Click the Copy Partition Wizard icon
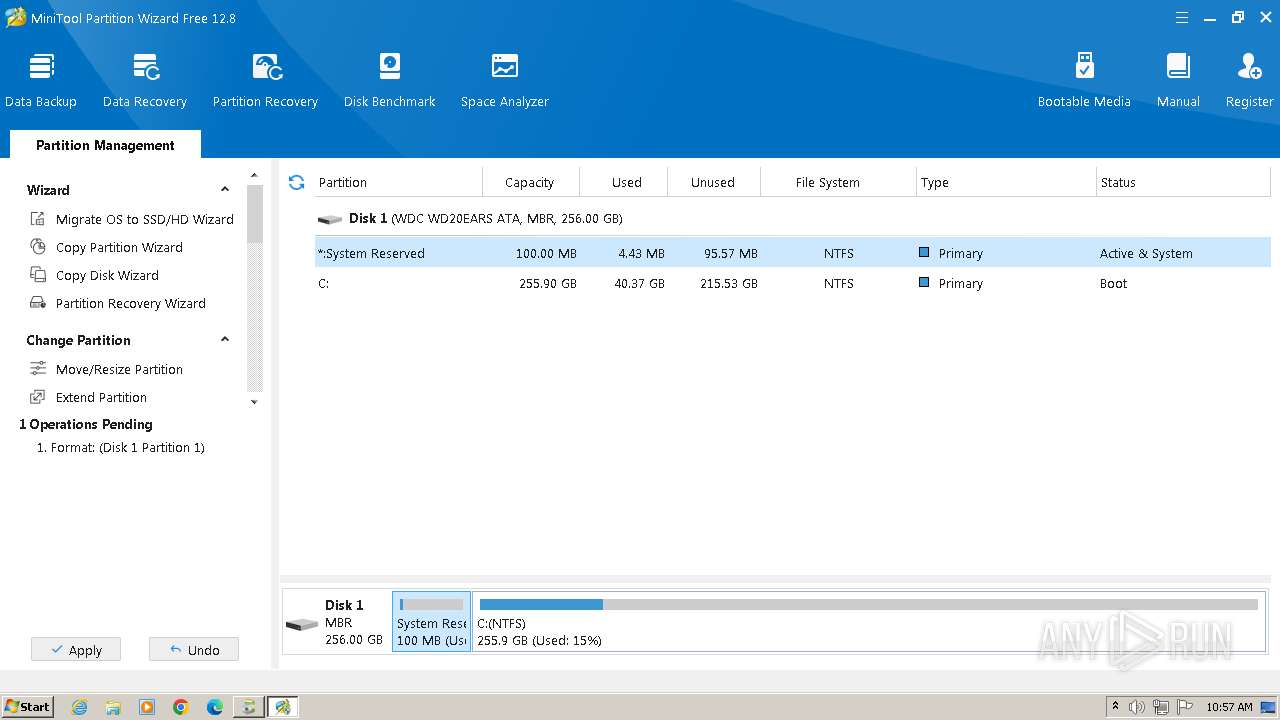This screenshot has width=1280, height=720. coord(38,247)
